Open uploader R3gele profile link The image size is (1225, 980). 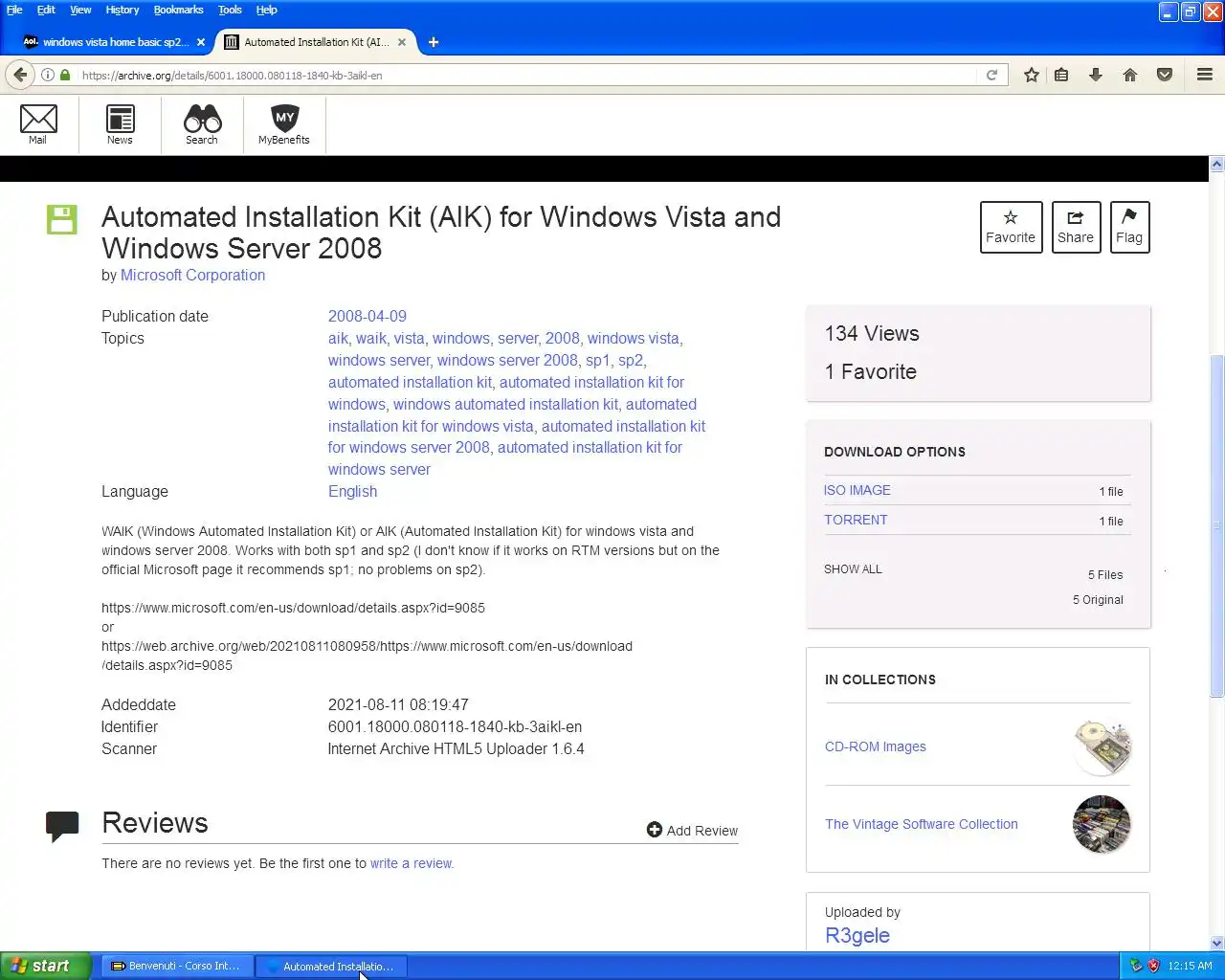(x=857, y=935)
